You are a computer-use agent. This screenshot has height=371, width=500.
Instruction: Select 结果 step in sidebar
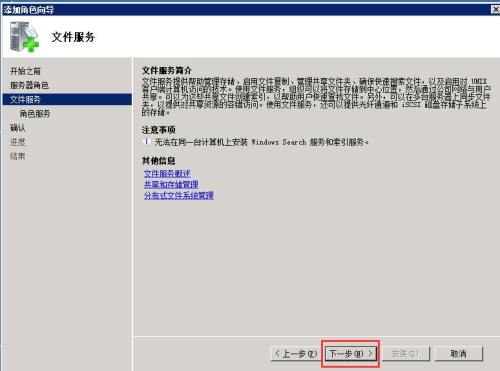18,156
